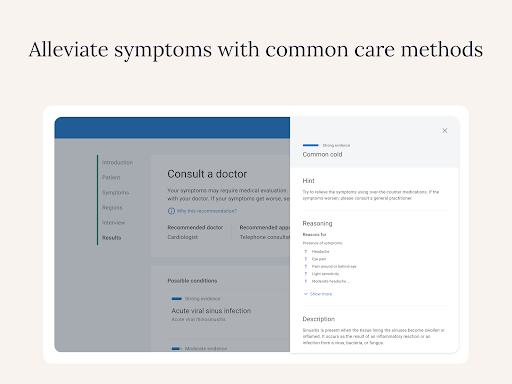Image resolution: width=512 pixels, height=384 pixels.
Task: Click the Moderate evidence indicator bar
Action: pos(176,349)
